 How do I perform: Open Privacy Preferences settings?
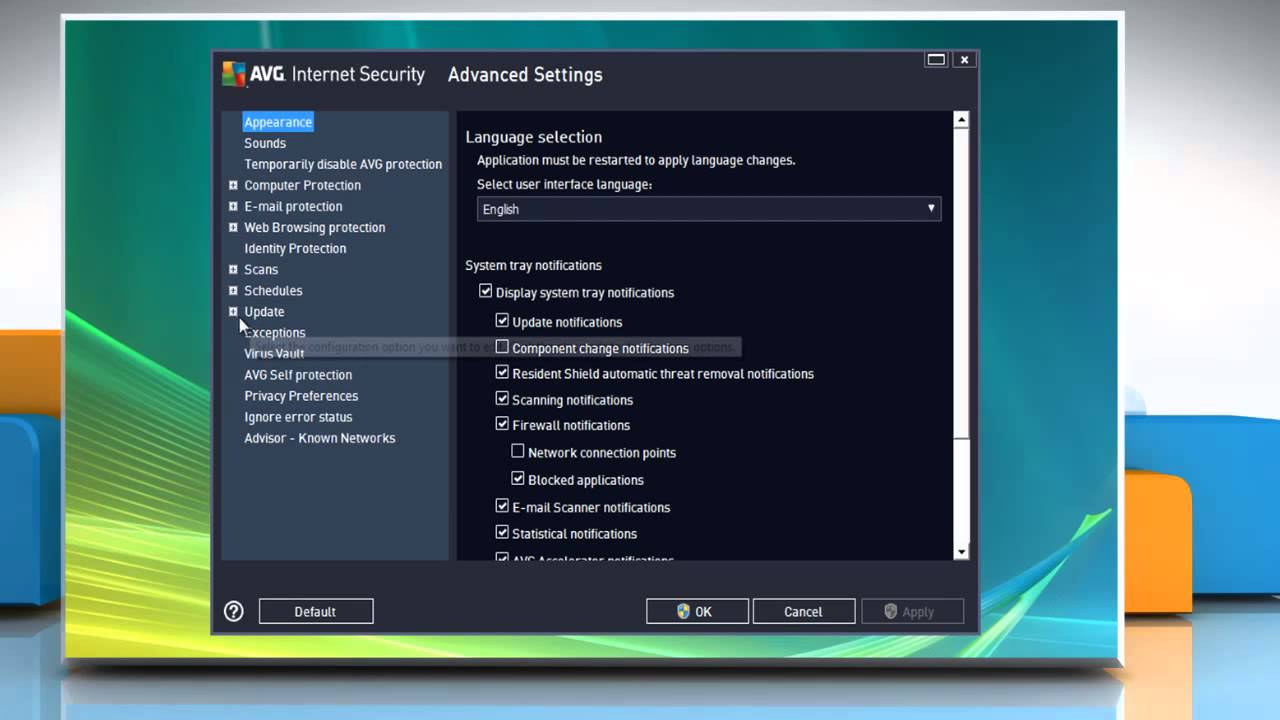[x=301, y=396]
